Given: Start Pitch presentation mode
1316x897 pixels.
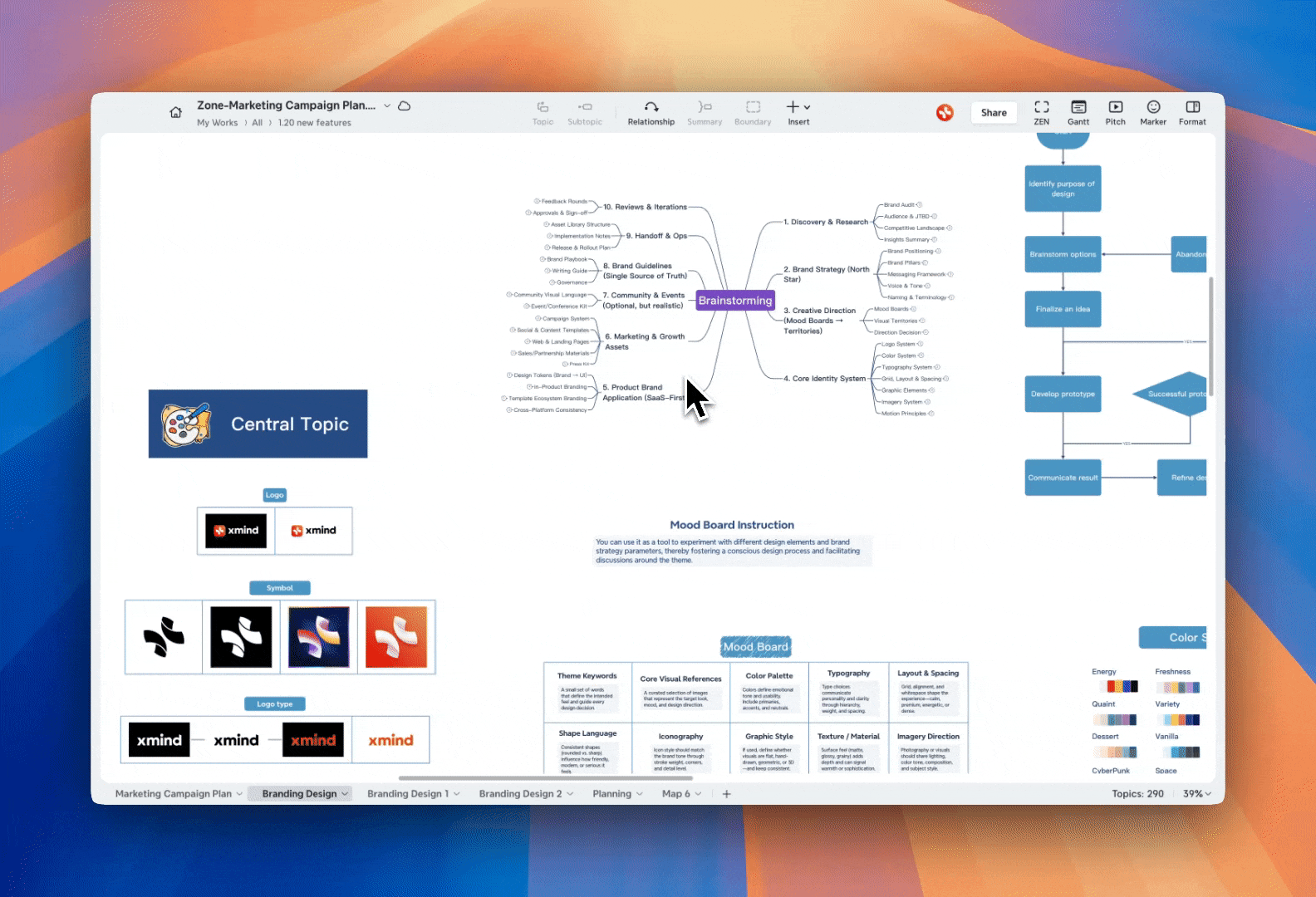Looking at the screenshot, I should (x=1116, y=113).
